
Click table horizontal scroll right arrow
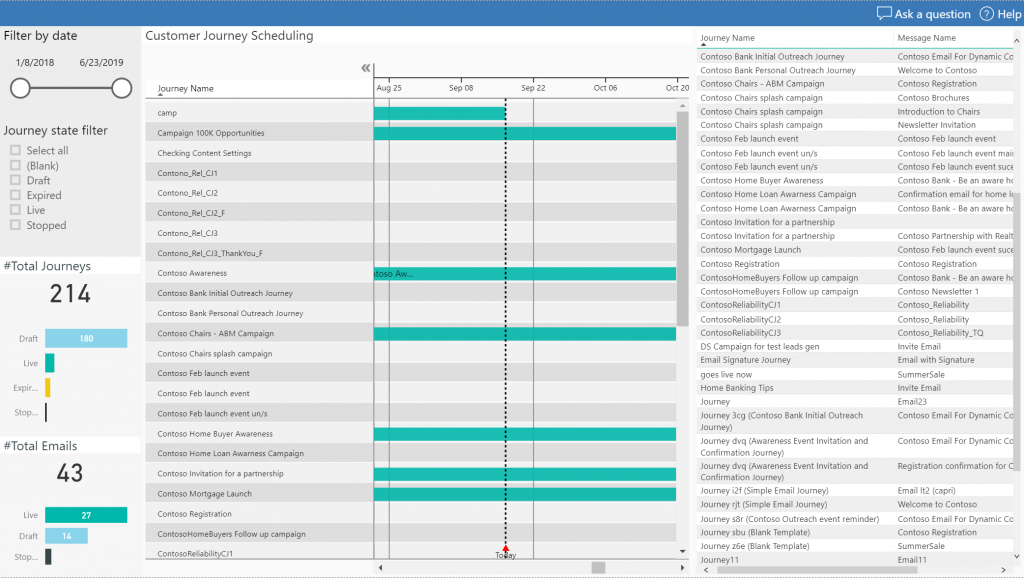[1004, 570]
